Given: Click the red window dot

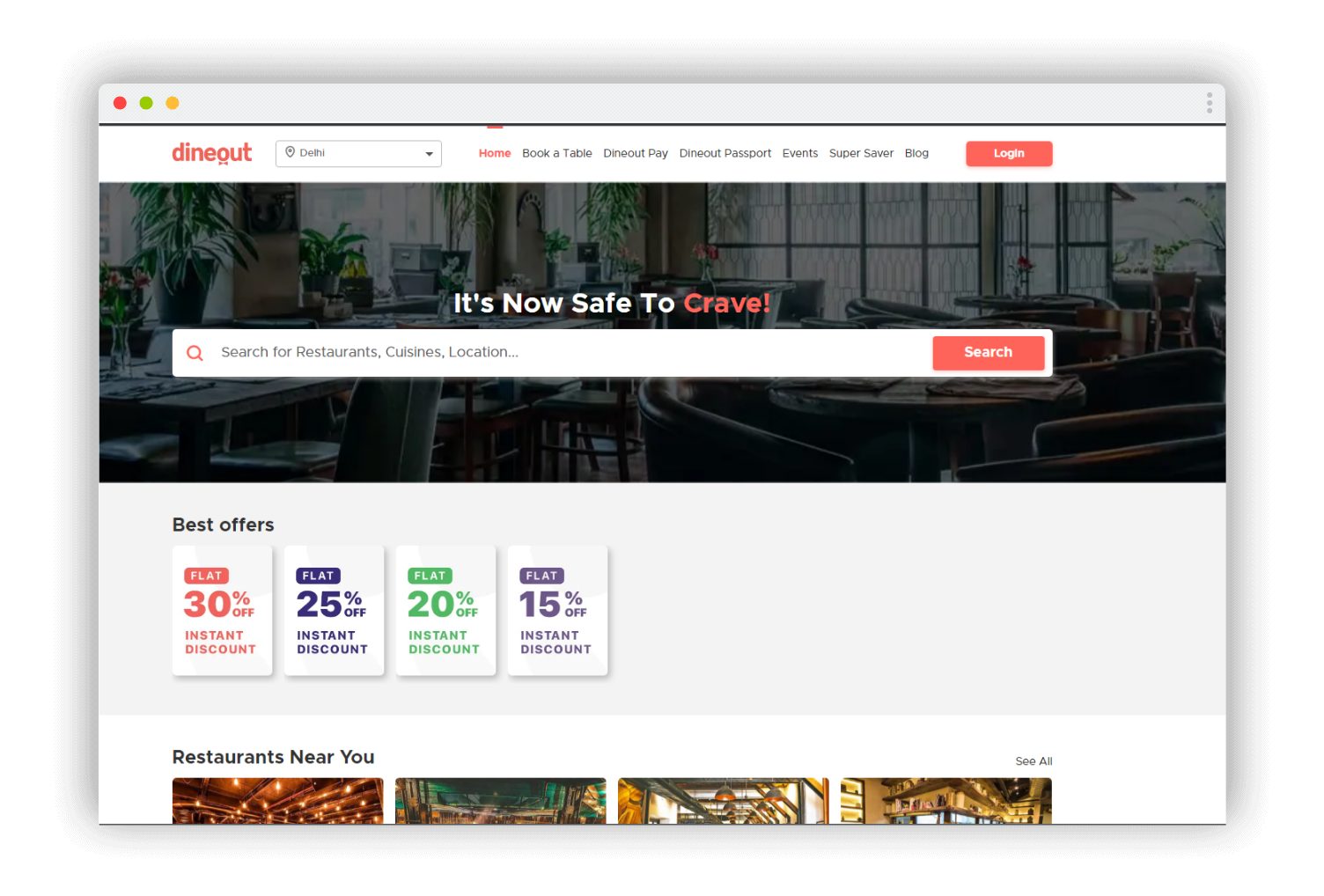Looking at the screenshot, I should 120,103.
